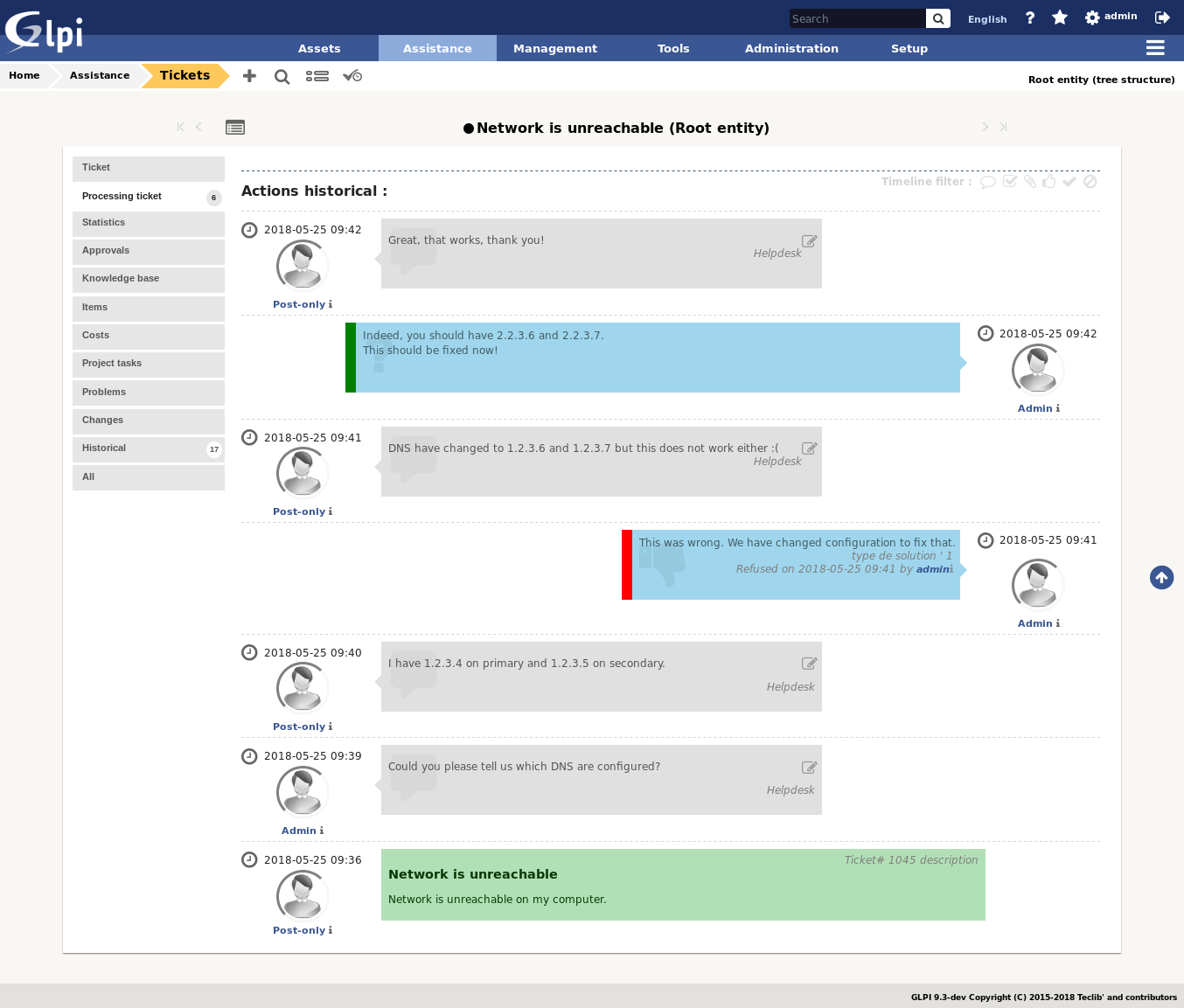
Task: Toggle timeline filter for followups speech bubble
Action: click(x=988, y=182)
